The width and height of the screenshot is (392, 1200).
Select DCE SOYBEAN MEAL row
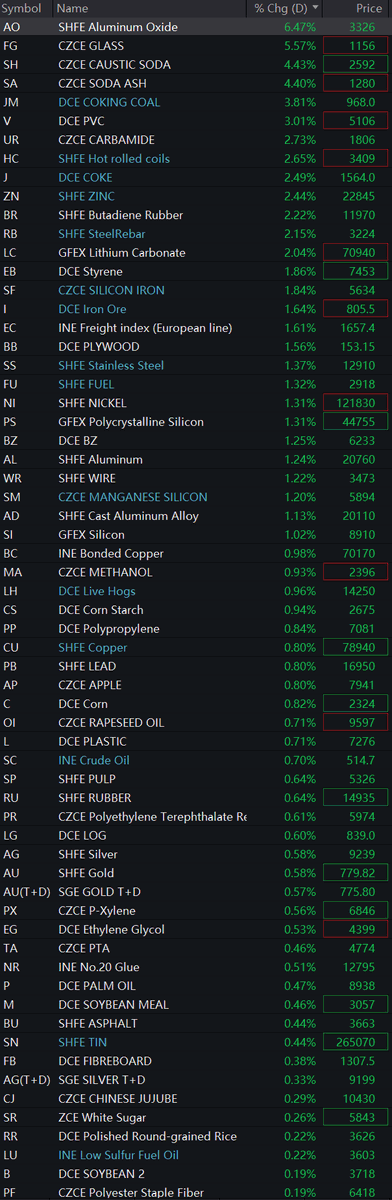(x=196, y=1004)
